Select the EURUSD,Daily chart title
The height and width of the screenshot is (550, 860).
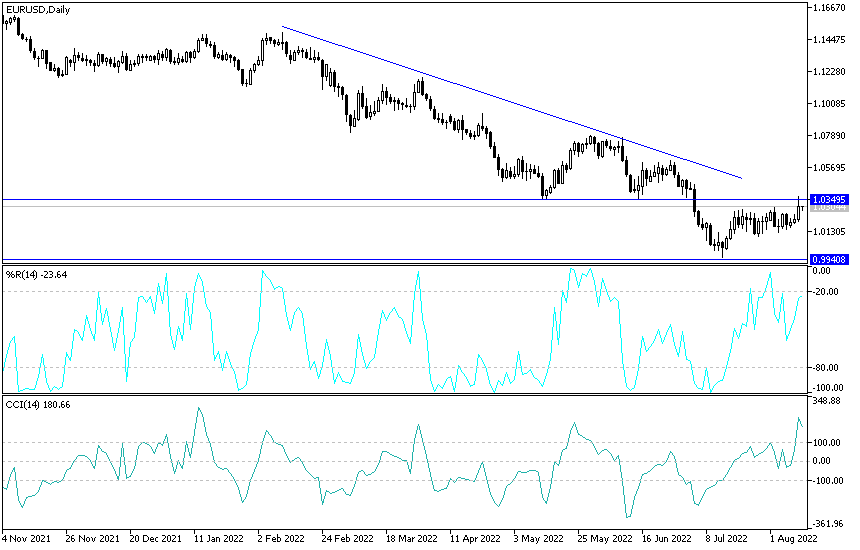pos(38,9)
